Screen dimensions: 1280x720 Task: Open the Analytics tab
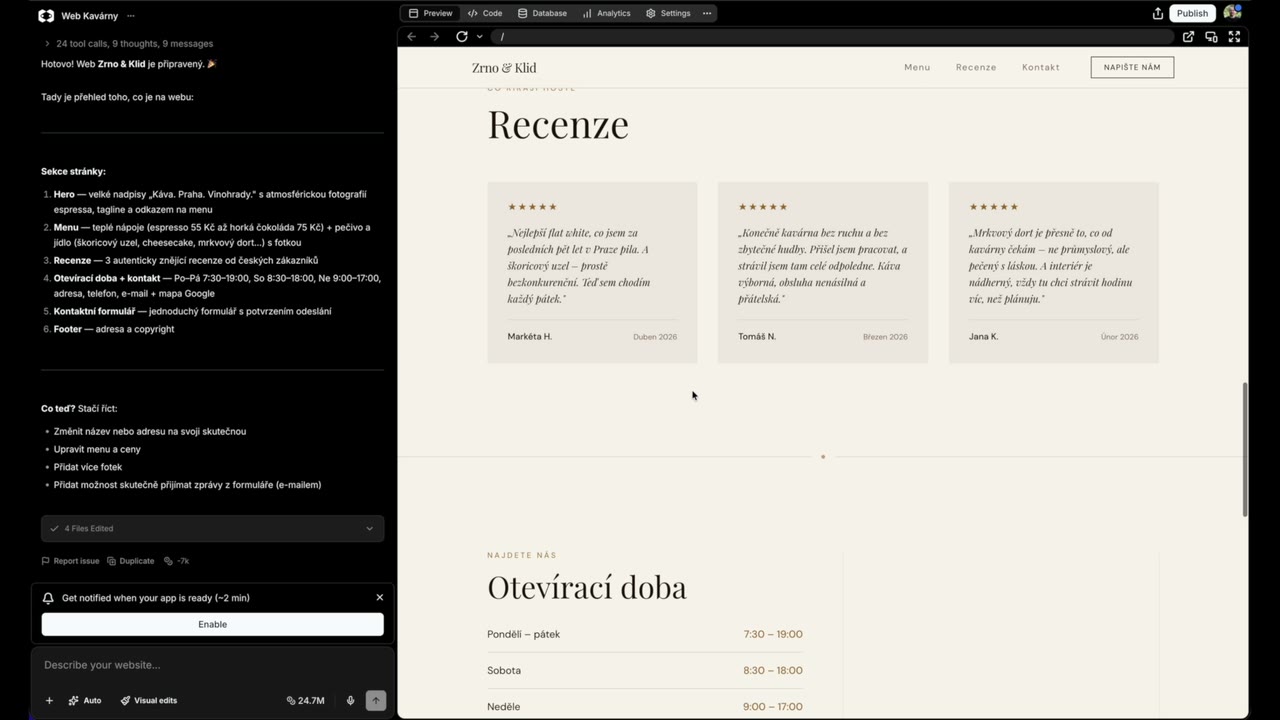coord(606,13)
